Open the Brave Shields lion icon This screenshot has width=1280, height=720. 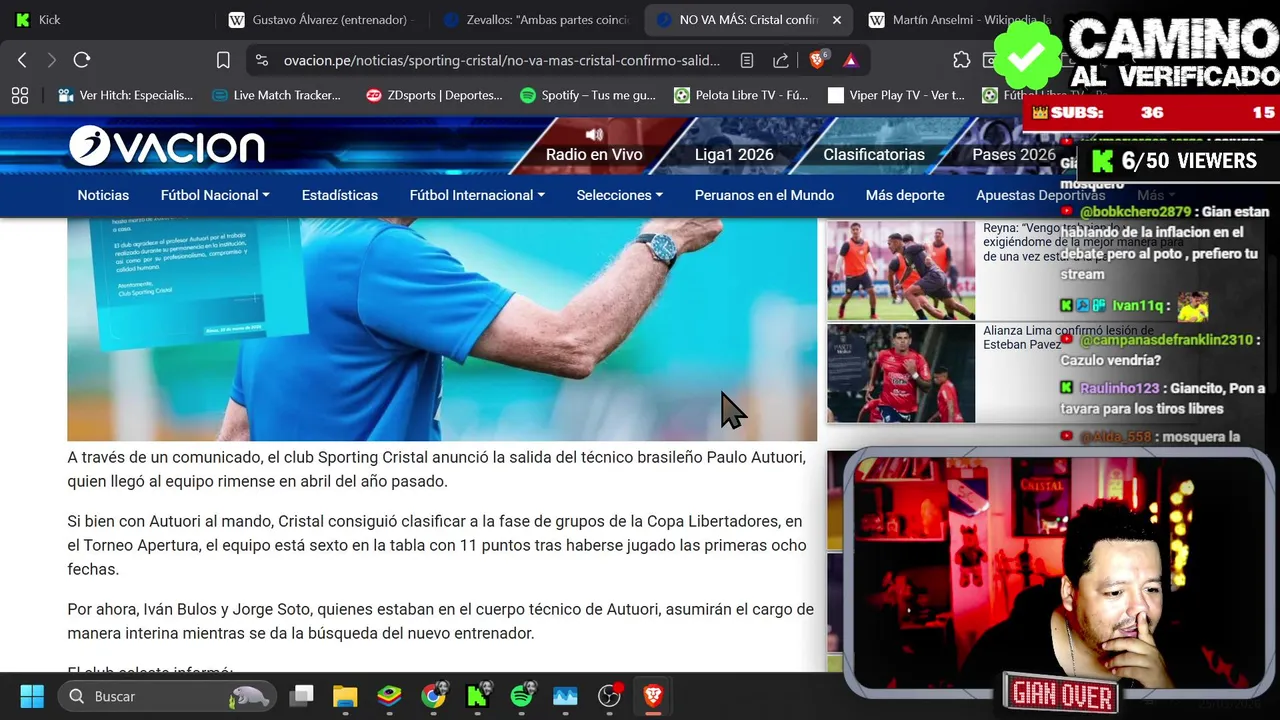[819, 60]
